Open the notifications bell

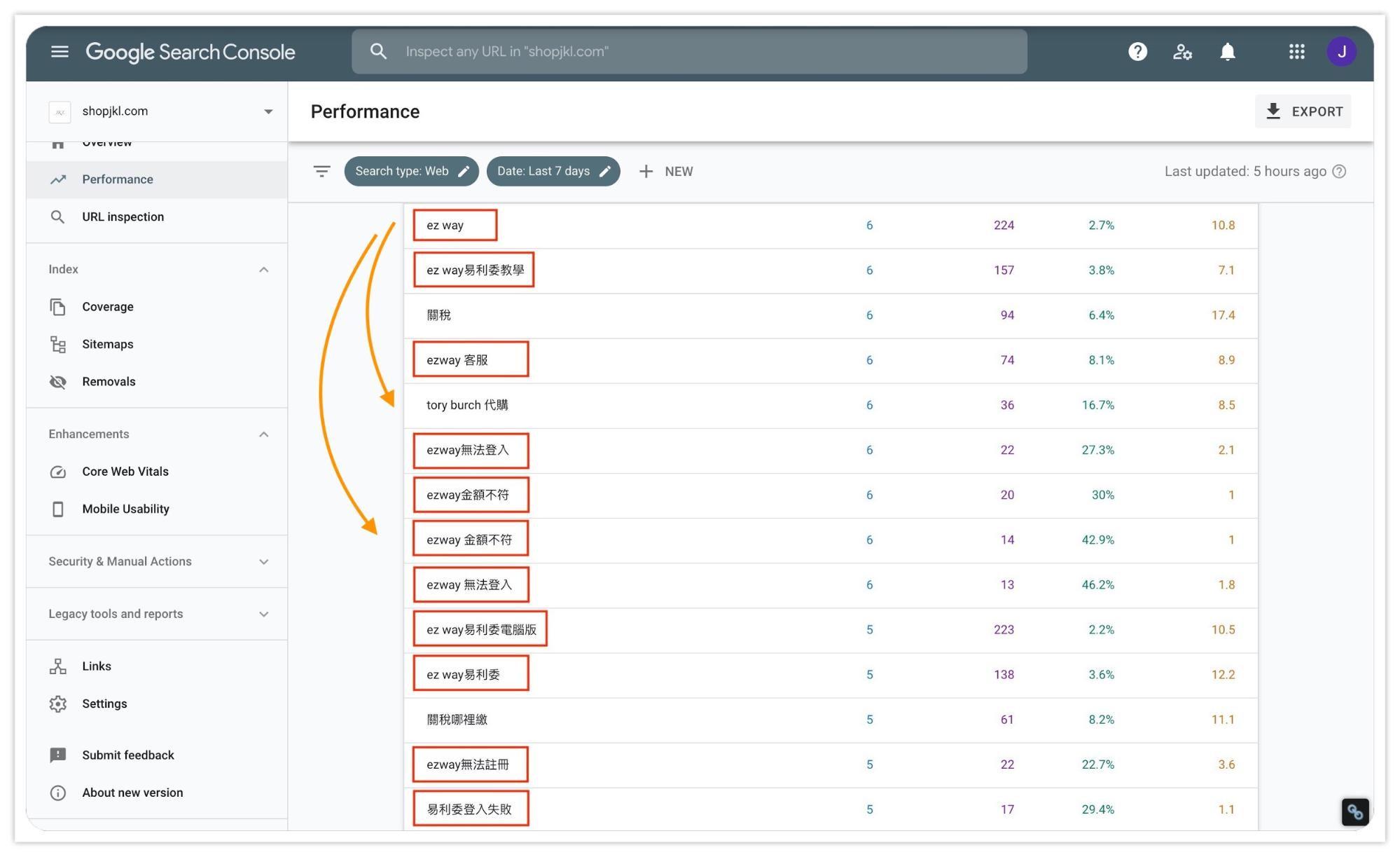1227,51
